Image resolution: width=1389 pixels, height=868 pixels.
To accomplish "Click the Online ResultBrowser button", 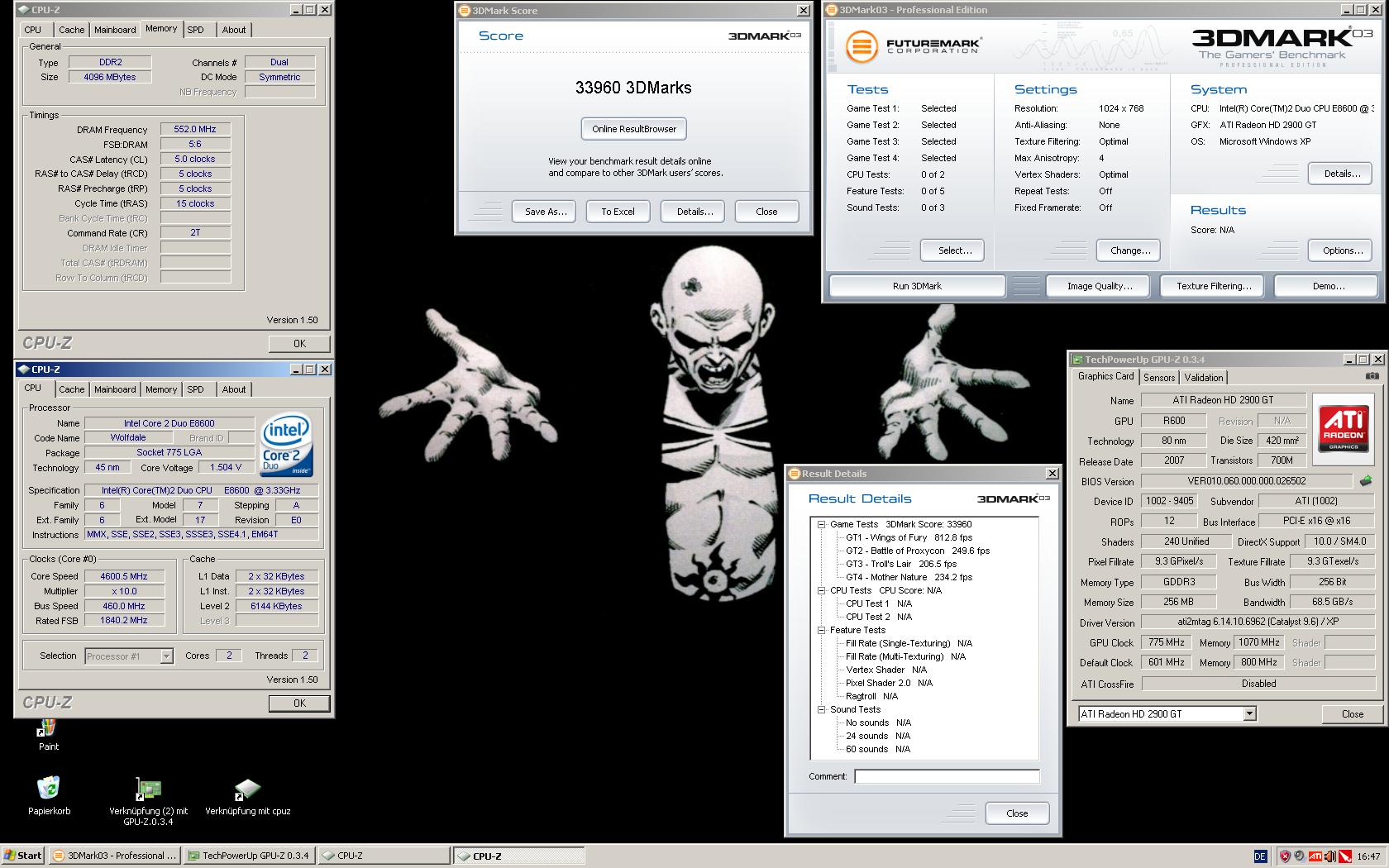I will tap(634, 129).
